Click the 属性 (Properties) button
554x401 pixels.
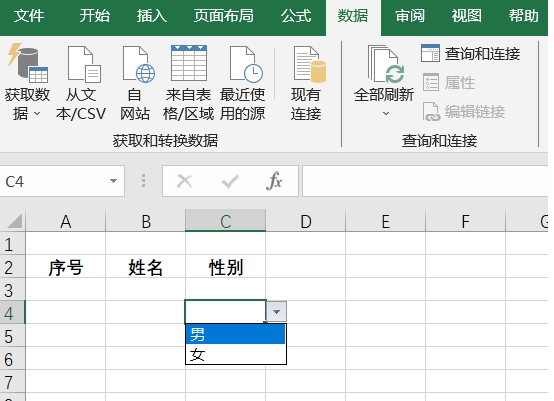click(449, 83)
